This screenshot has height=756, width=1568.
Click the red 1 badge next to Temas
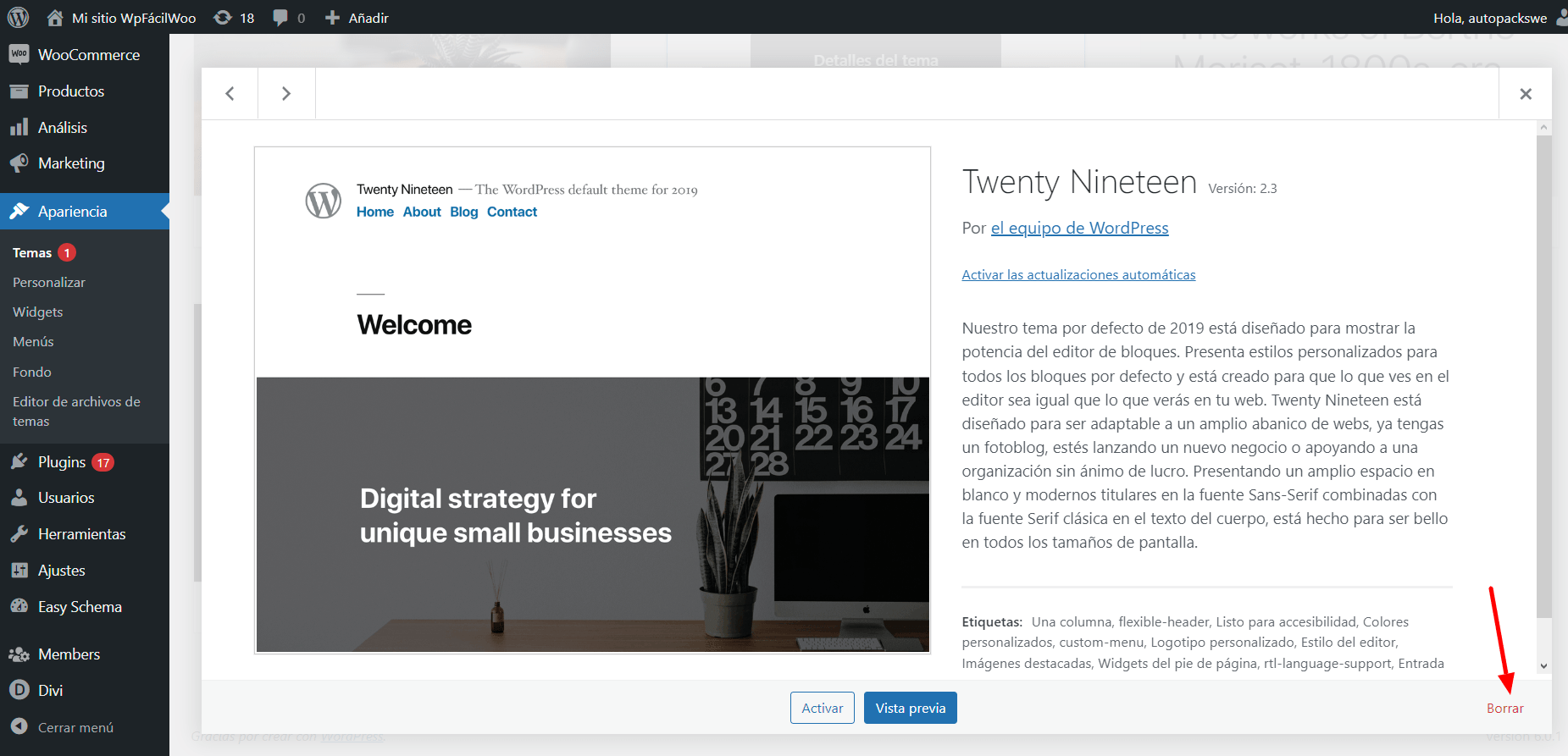click(x=67, y=252)
